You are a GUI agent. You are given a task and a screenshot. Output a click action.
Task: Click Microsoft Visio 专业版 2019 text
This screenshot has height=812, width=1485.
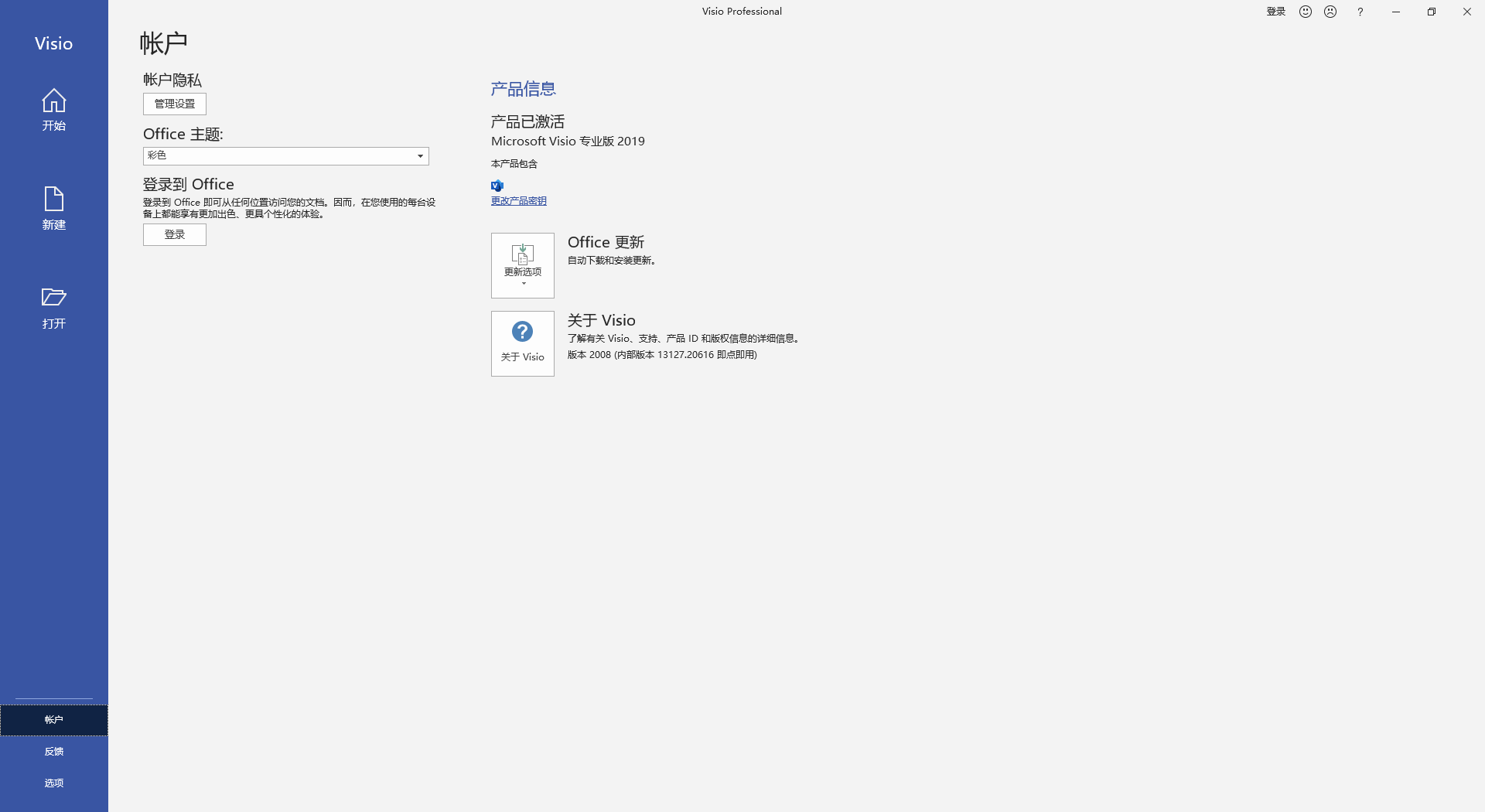pos(568,142)
